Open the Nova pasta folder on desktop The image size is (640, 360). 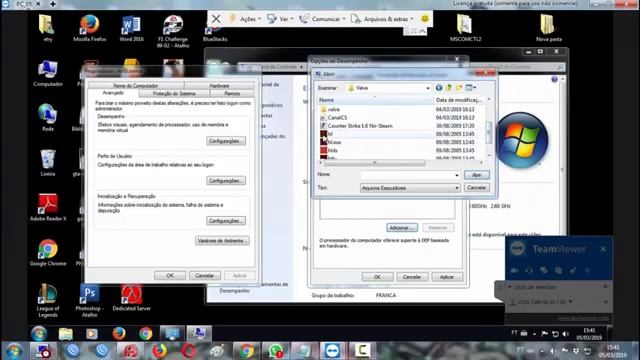[549, 28]
